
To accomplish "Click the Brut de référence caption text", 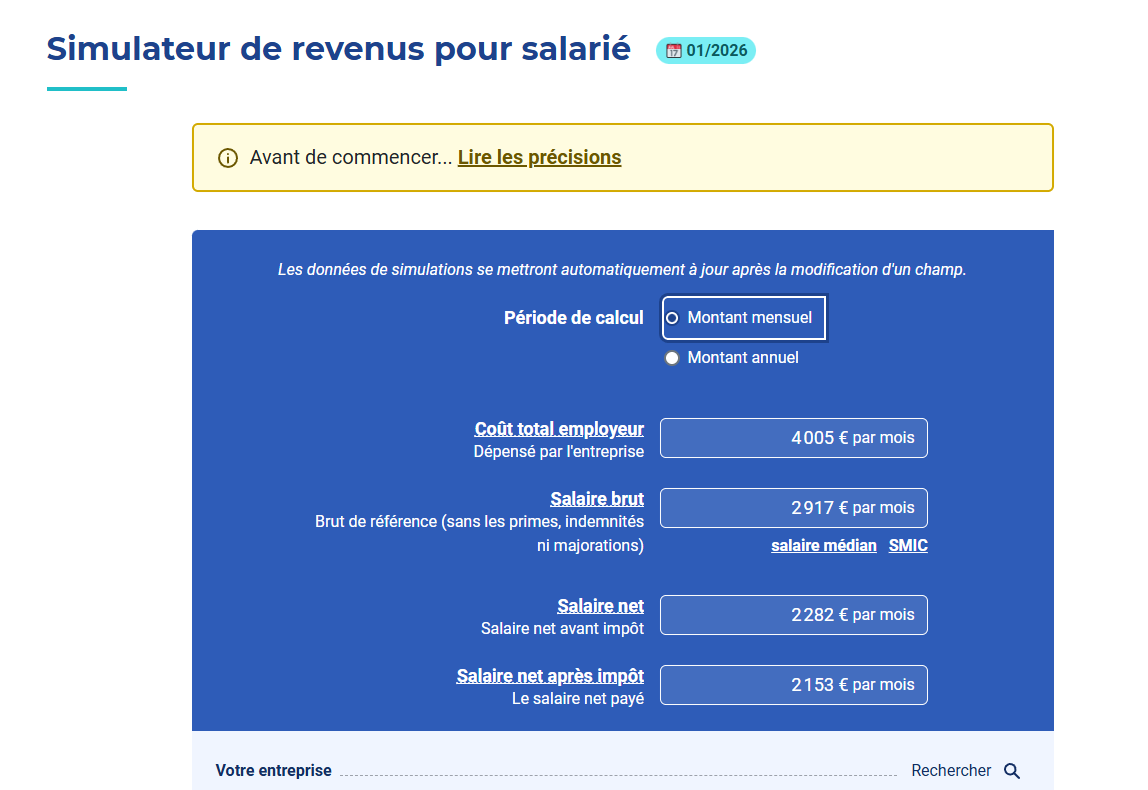I will click(x=480, y=534).
